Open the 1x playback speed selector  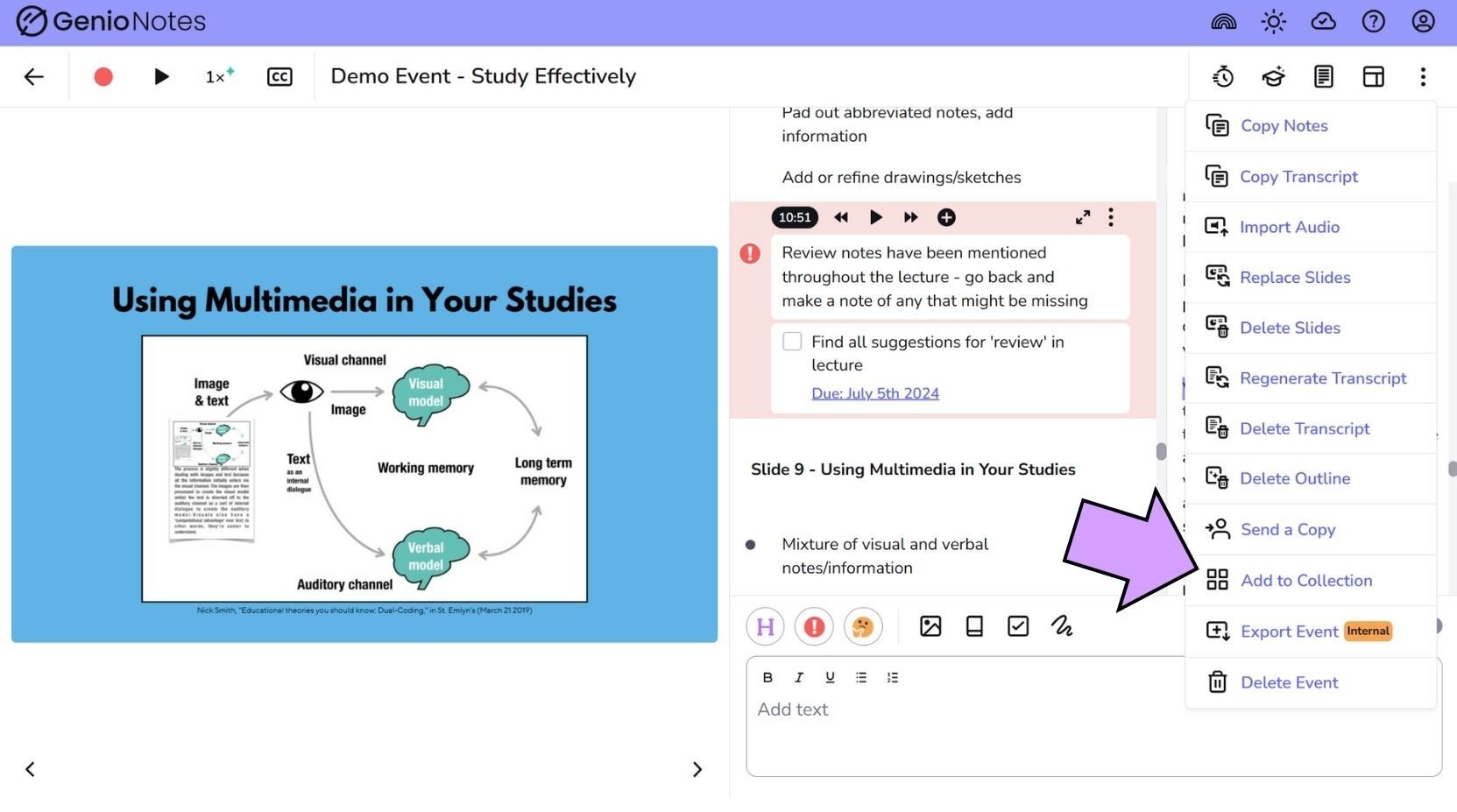217,76
